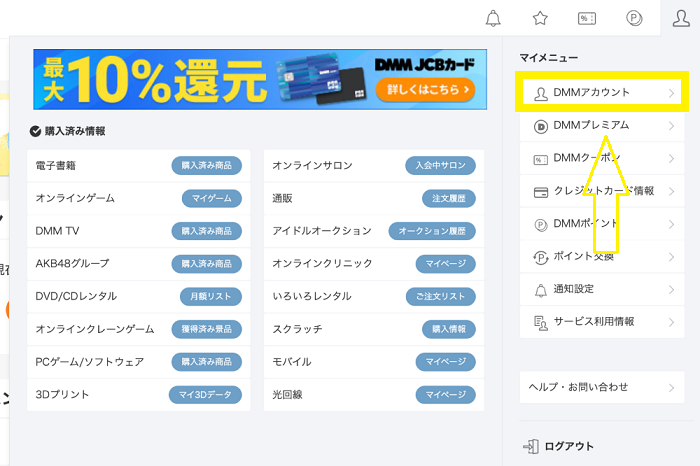Click オークション履歴 button for アイドルオークション
Viewport: 700px width, 466px height.
tap(432, 231)
